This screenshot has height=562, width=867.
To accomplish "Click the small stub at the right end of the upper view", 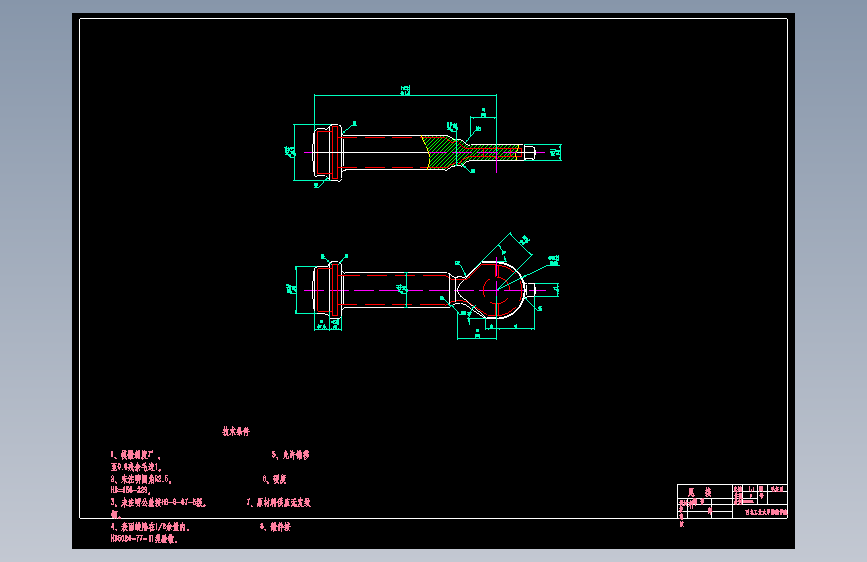I will [x=530, y=153].
